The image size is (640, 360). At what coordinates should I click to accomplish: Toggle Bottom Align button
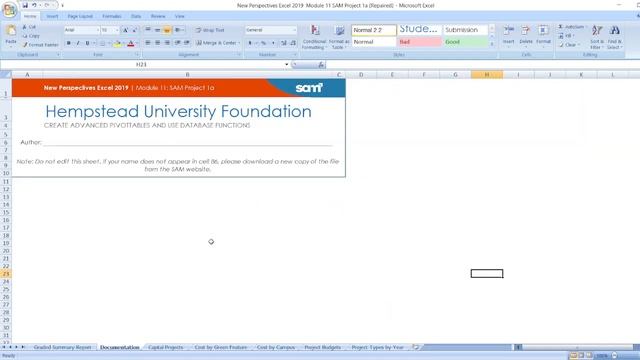pyautogui.click(x=167, y=30)
